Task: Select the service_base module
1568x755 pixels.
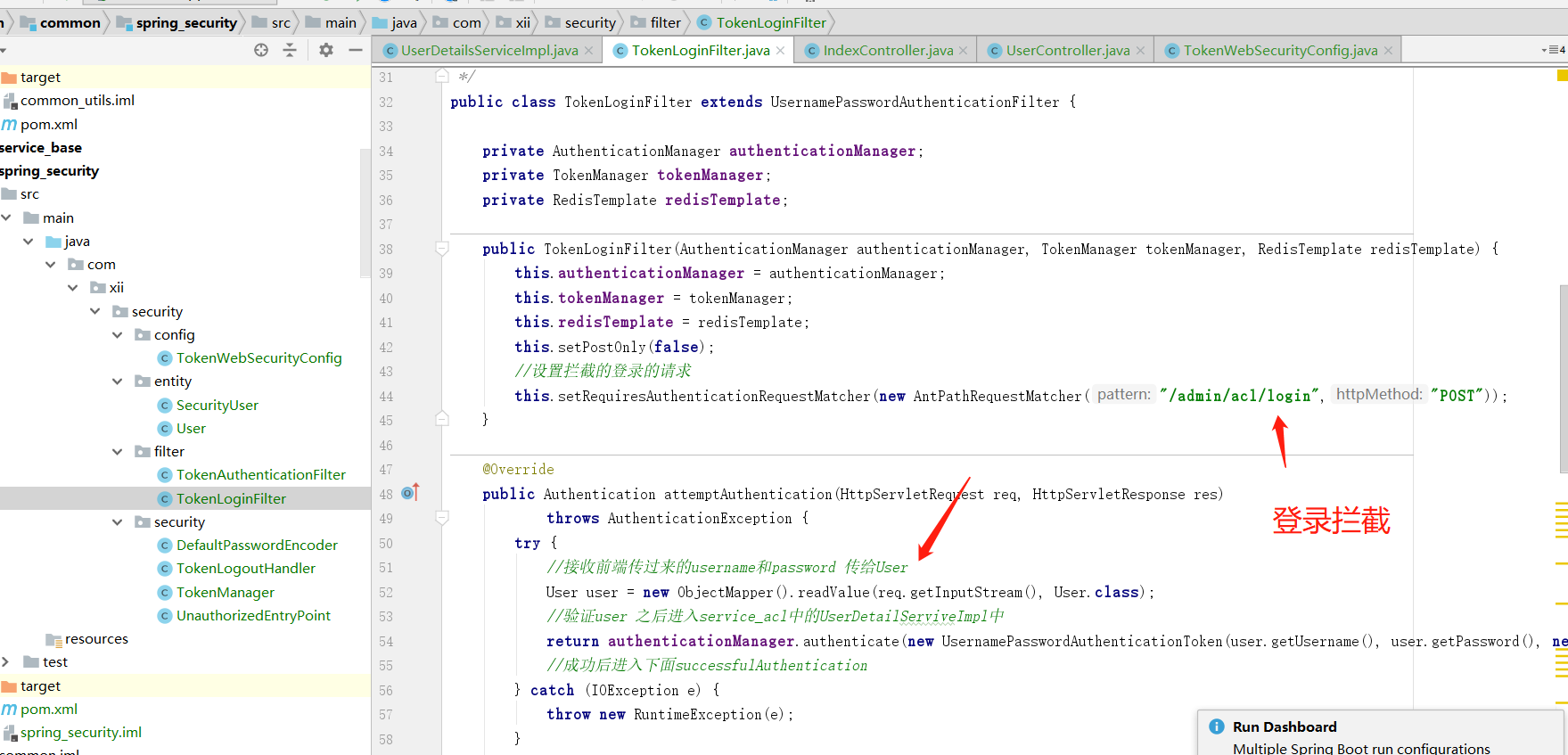Action: tap(41, 148)
